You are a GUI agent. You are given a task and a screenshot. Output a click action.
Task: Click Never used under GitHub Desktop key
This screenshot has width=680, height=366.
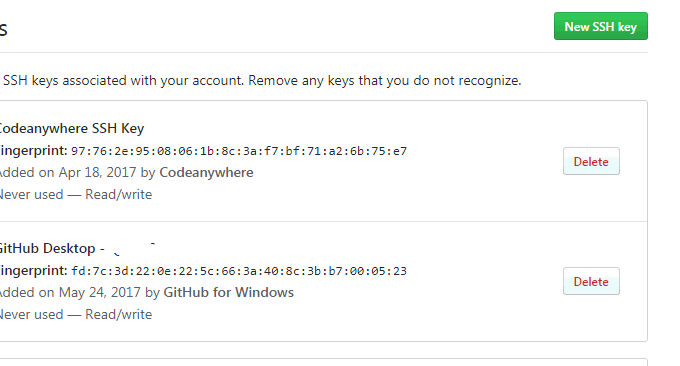(31, 315)
